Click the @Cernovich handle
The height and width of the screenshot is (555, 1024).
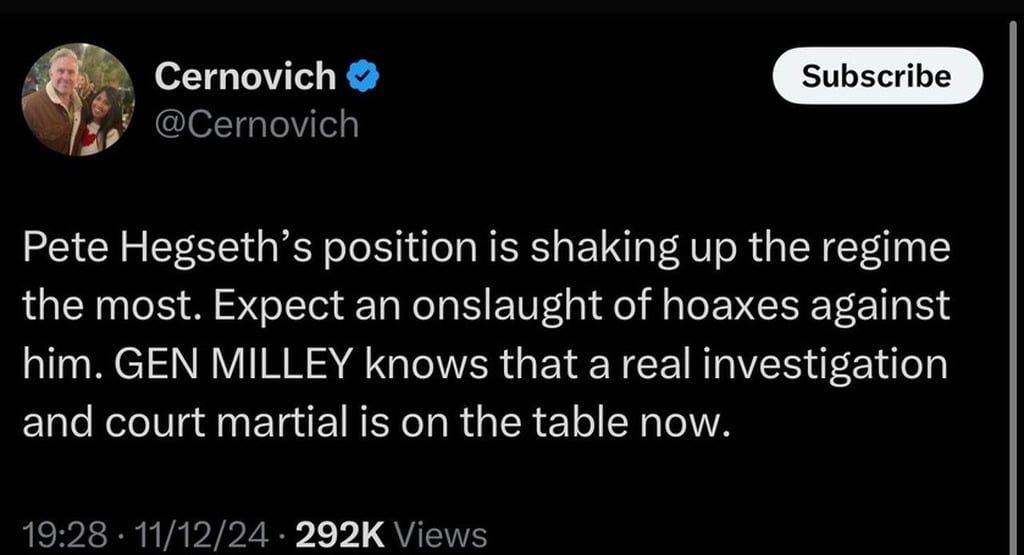(256, 124)
